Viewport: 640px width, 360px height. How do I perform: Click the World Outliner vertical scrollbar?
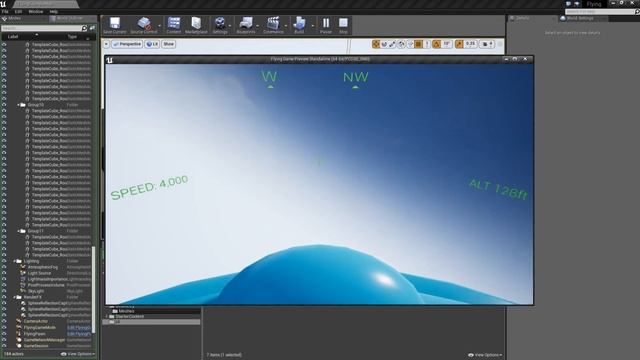click(x=93, y=289)
